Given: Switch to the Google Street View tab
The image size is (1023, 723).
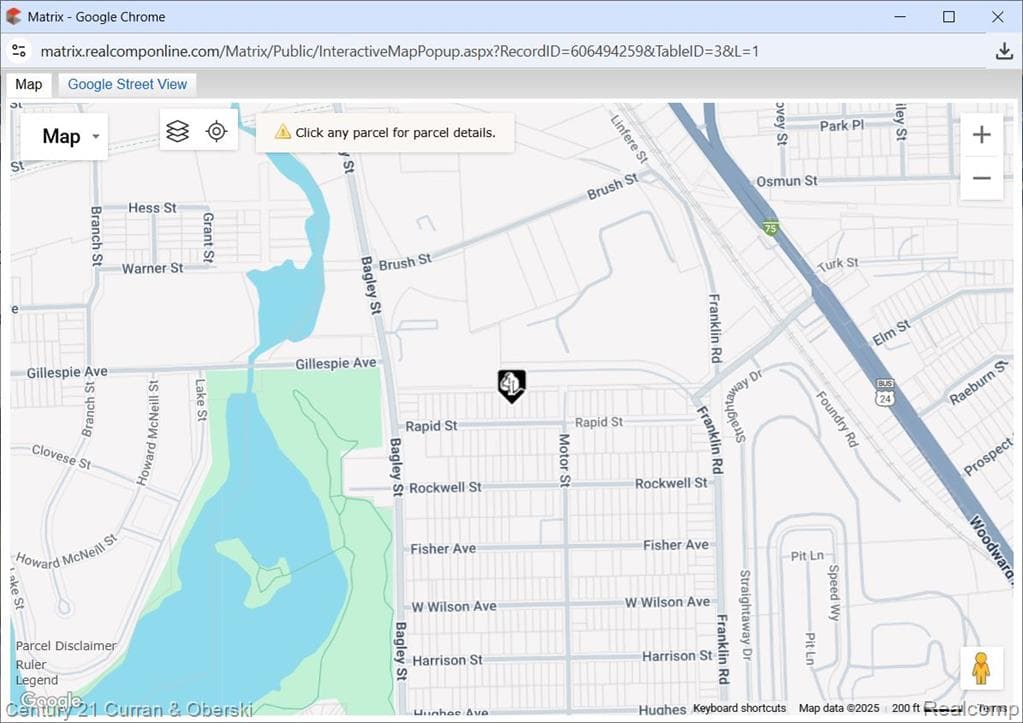Looking at the screenshot, I should (x=127, y=84).
